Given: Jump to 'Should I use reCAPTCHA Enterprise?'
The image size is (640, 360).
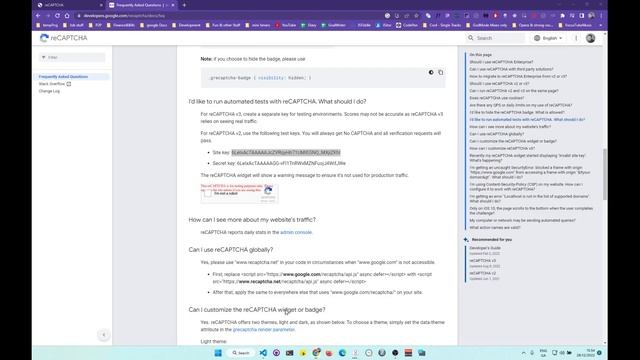Looking at the screenshot, I should (501, 62).
